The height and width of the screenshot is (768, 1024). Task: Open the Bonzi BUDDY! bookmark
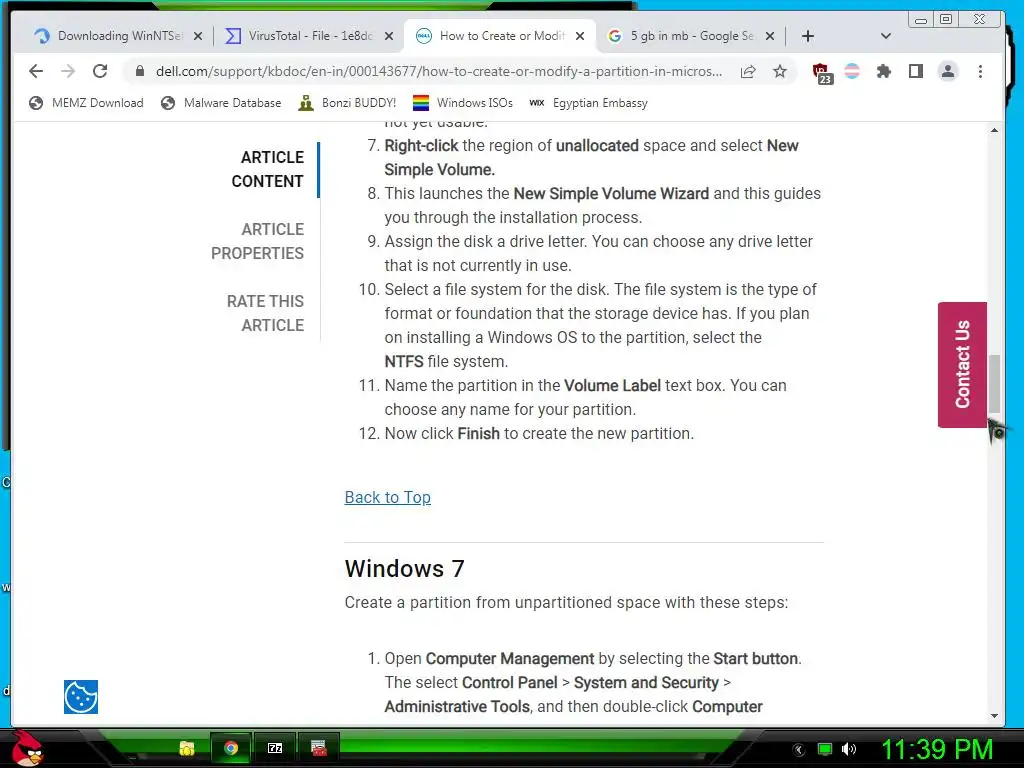coord(347,103)
